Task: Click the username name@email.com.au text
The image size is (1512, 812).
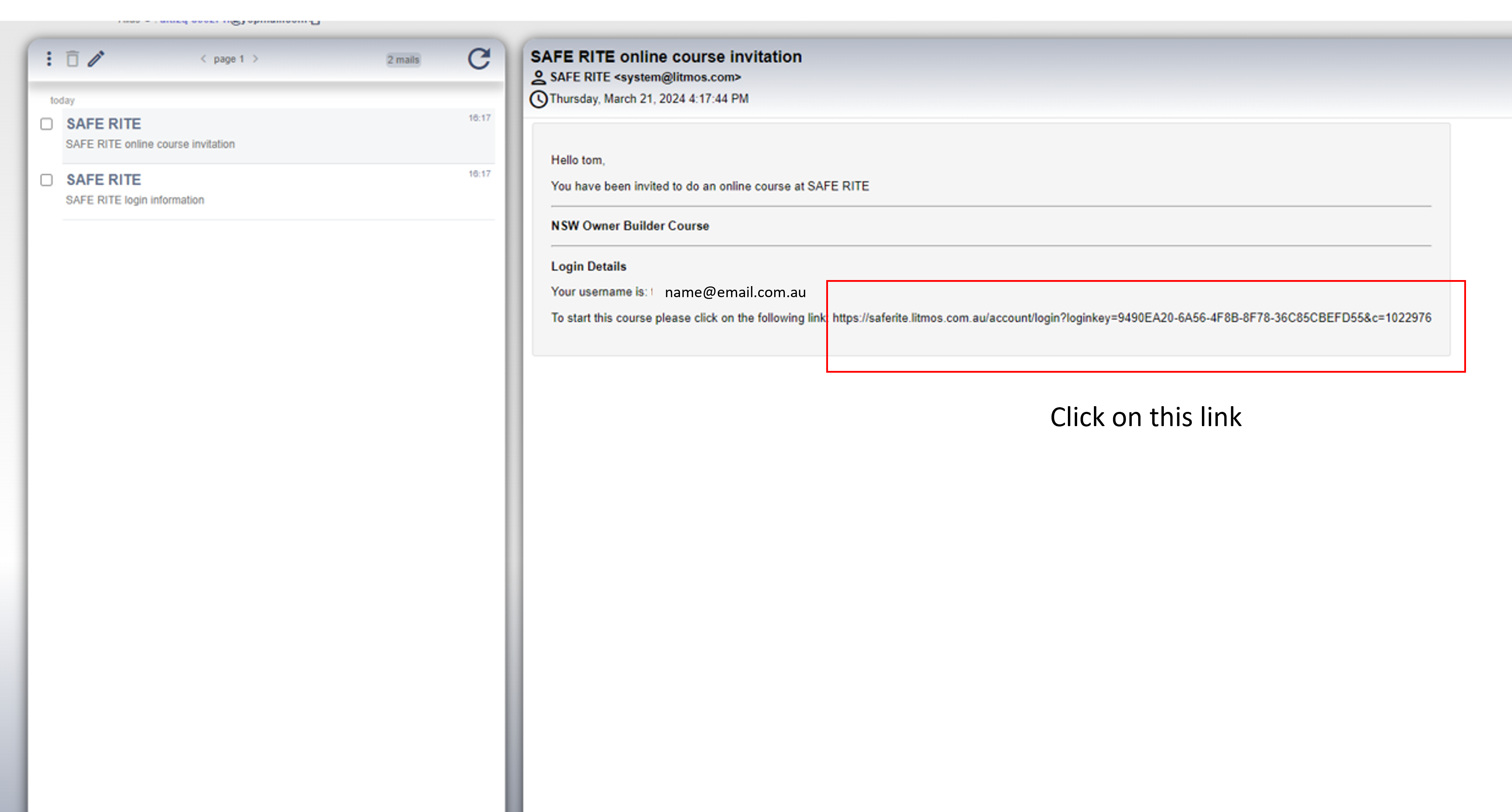Action: point(735,292)
